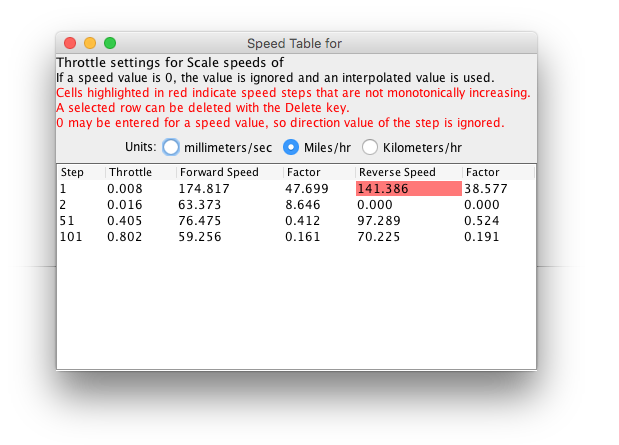Select forward speed cell 59.256

pyautogui.click(x=230, y=237)
